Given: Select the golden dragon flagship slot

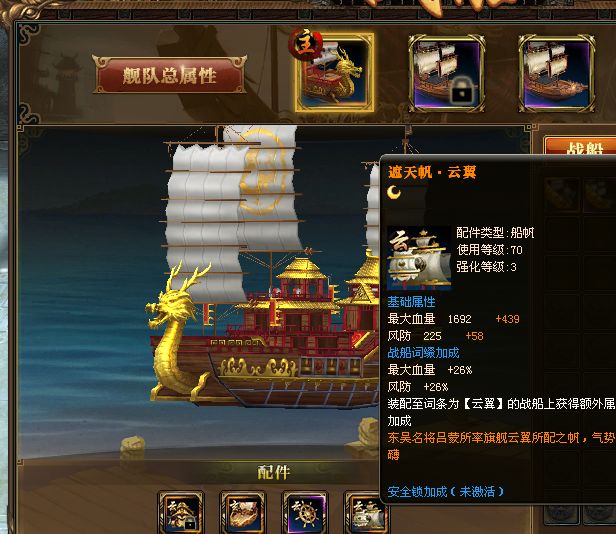Looking at the screenshot, I should 334,73.
